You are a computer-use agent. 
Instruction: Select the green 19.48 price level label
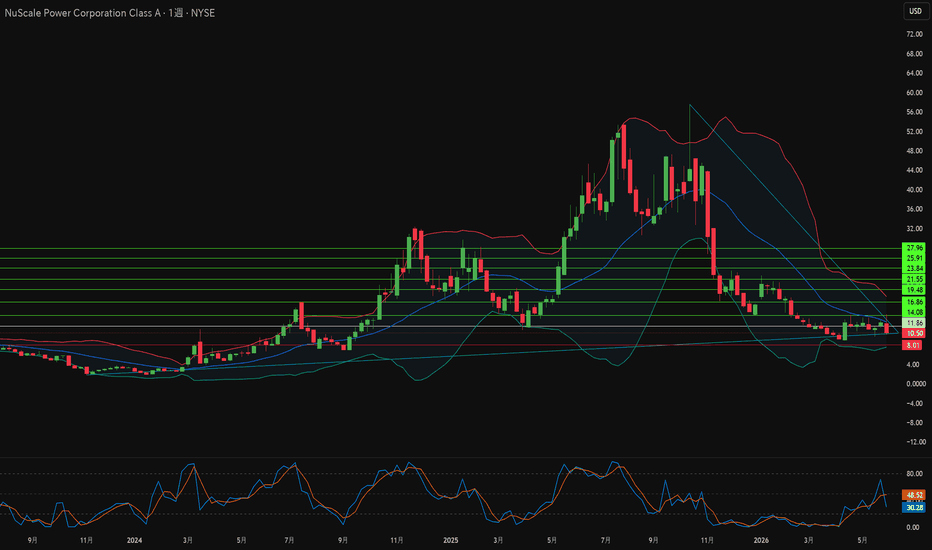pyautogui.click(x=914, y=290)
